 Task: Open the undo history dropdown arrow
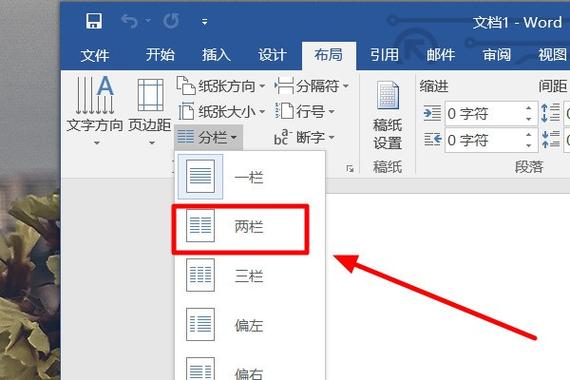click(148, 21)
